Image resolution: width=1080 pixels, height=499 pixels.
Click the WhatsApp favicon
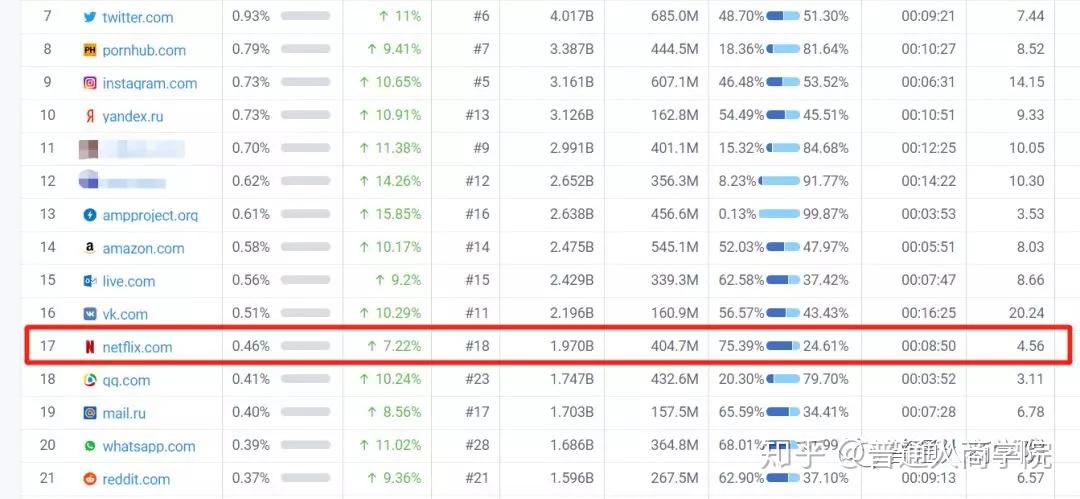click(x=90, y=447)
